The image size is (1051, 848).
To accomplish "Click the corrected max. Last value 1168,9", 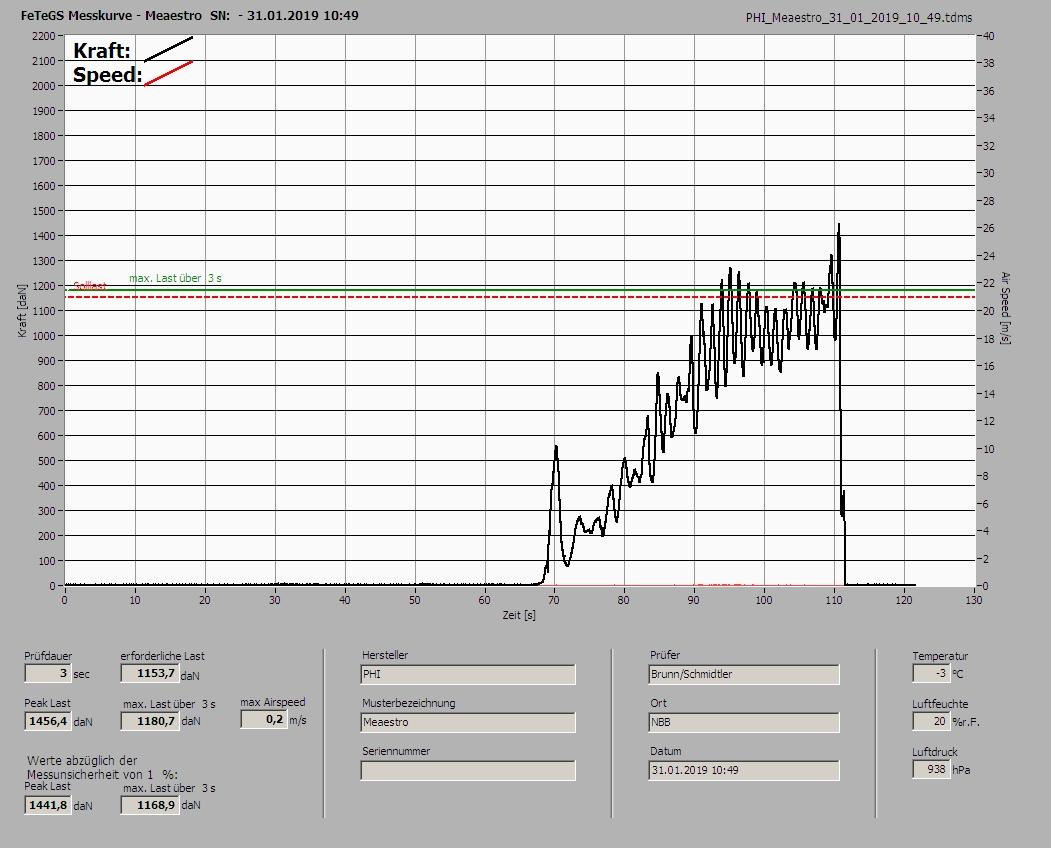I will [x=149, y=805].
